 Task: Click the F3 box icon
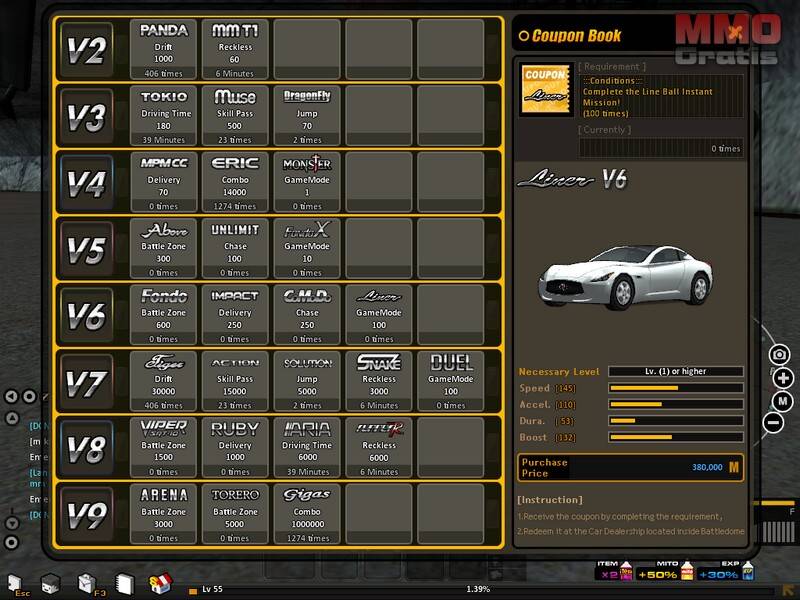[87, 583]
